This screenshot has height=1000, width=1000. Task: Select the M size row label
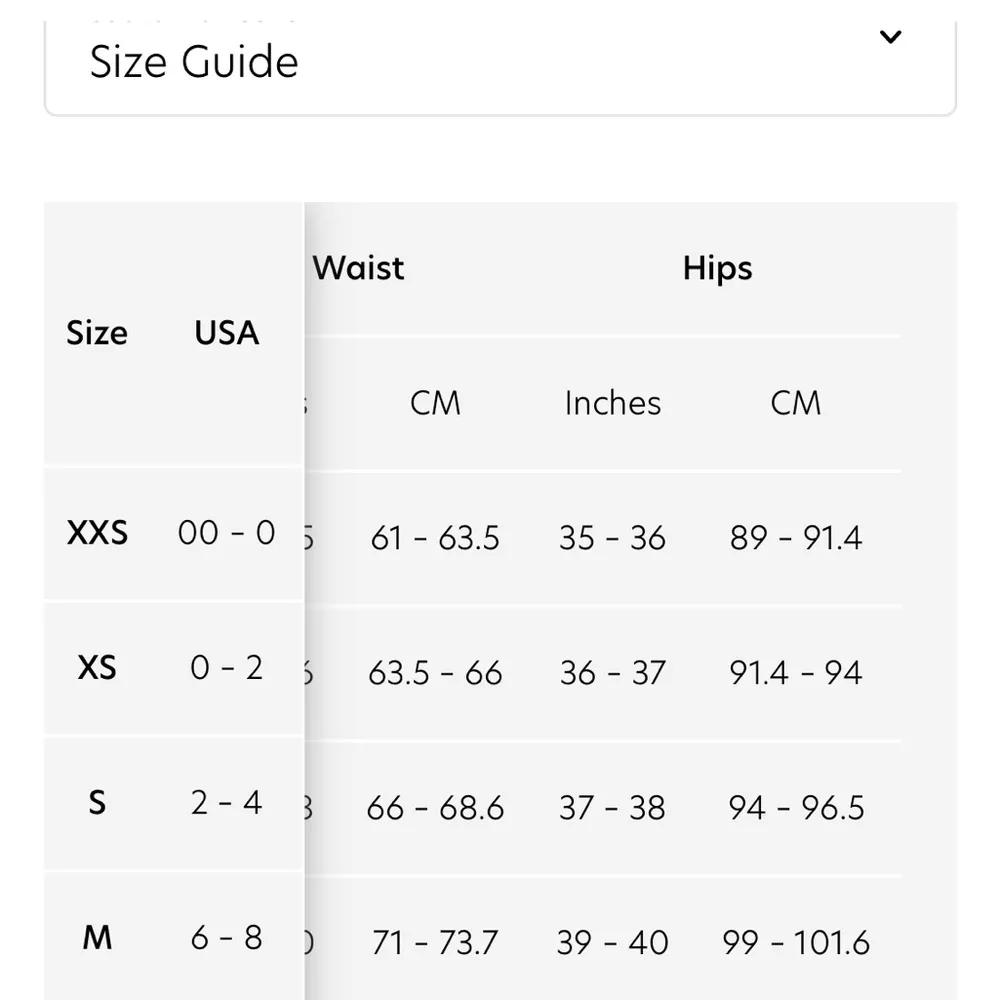coord(97,938)
